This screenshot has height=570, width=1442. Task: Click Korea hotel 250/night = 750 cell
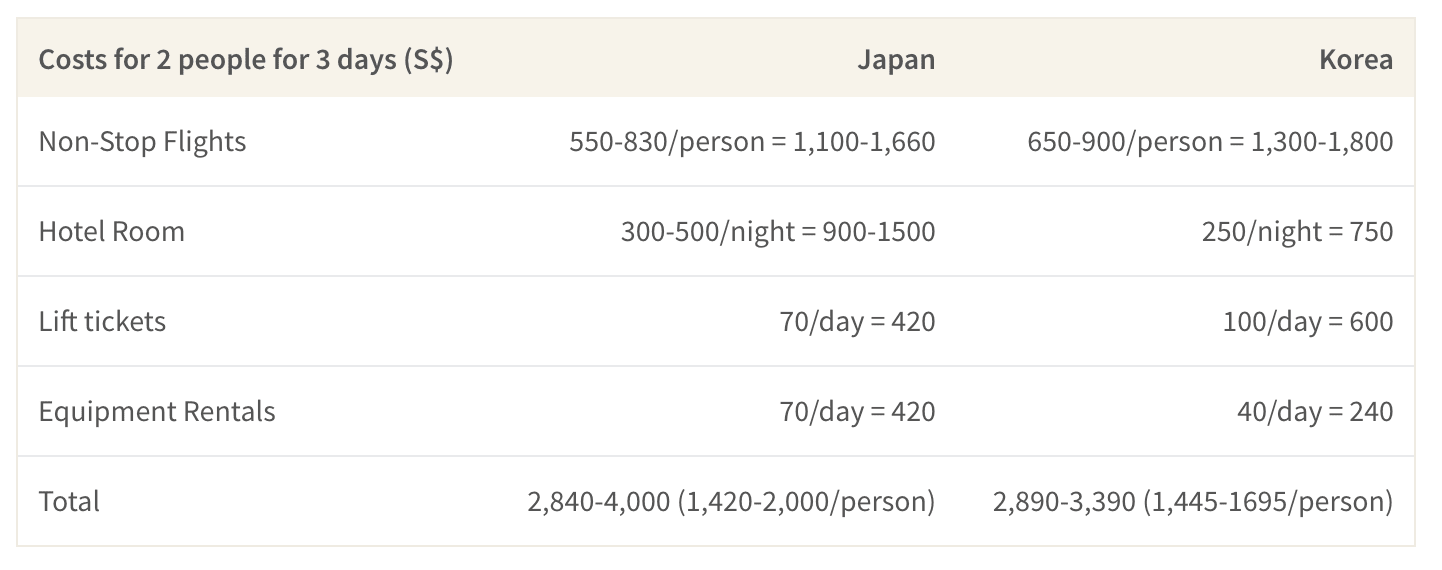(1297, 231)
